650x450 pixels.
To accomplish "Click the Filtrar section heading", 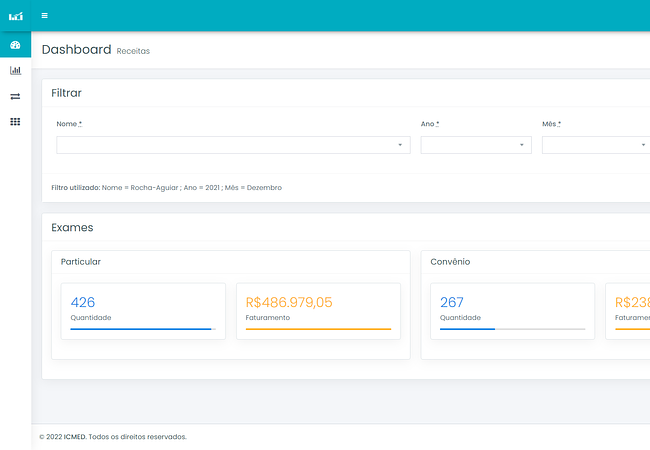I will point(66,93).
